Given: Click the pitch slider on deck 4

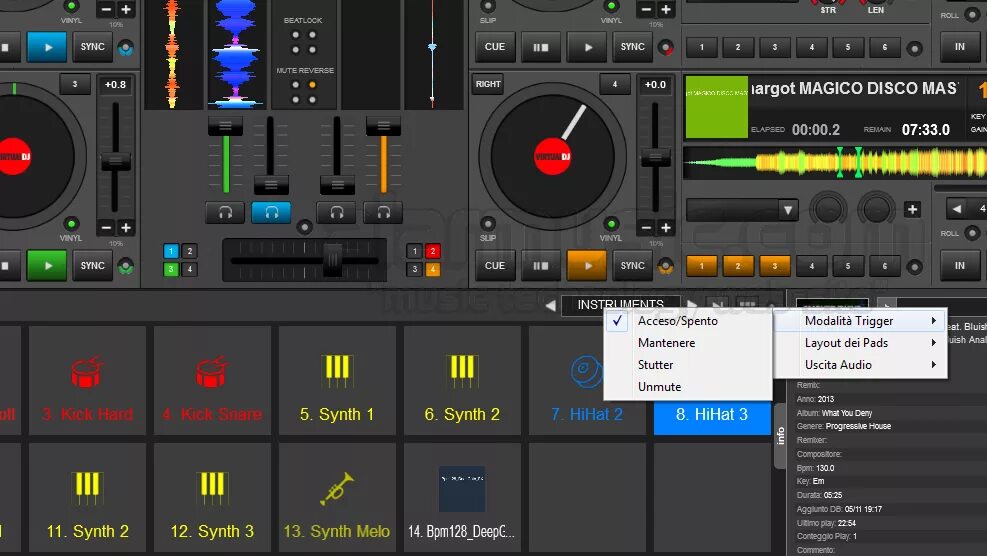Looking at the screenshot, I should pyautogui.click(x=655, y=157).
